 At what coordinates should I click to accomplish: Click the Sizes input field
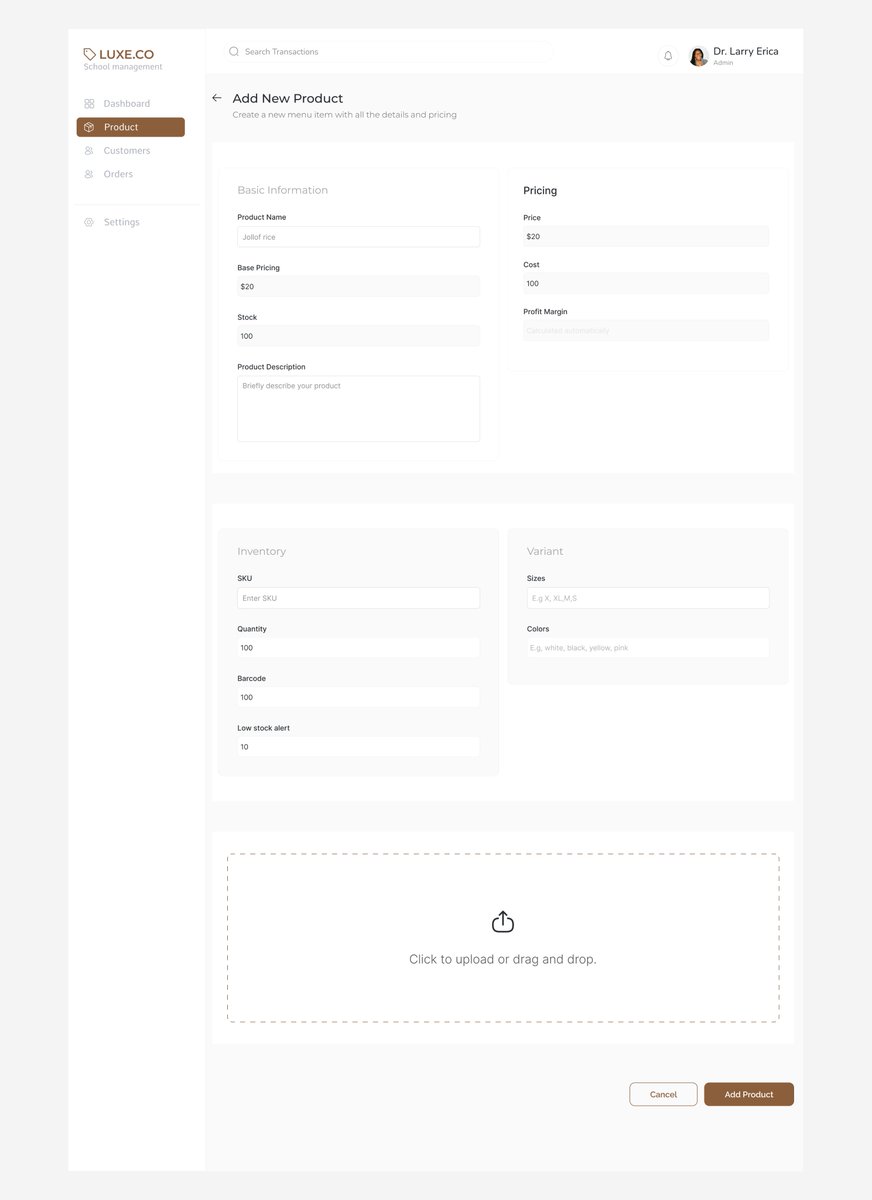(648, 598)
